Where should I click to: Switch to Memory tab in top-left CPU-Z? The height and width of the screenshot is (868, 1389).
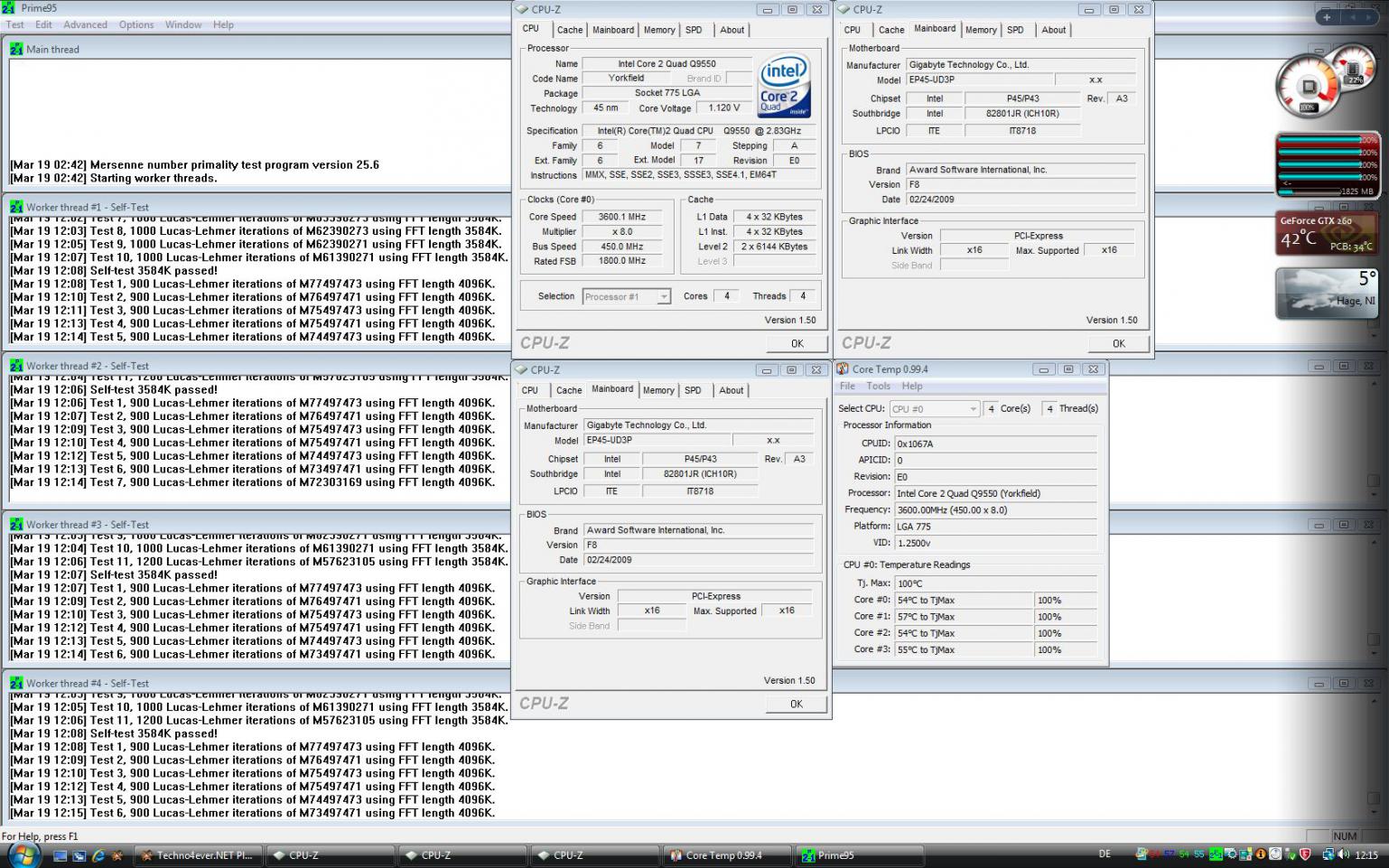coord(659,30)
